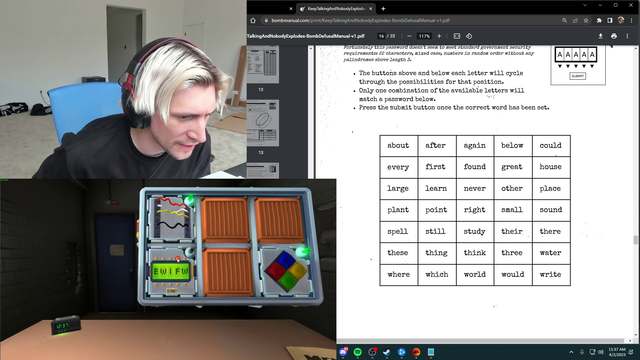Bookmark this page with the star icon
This screenshot has width=640, height=360.
tap(586, 20)
